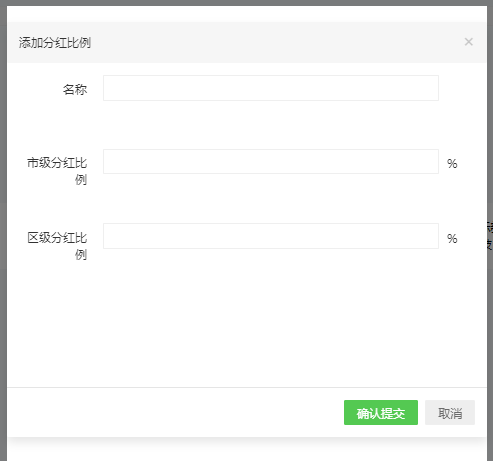Click the cut-off text at right edge

[490, 236]
